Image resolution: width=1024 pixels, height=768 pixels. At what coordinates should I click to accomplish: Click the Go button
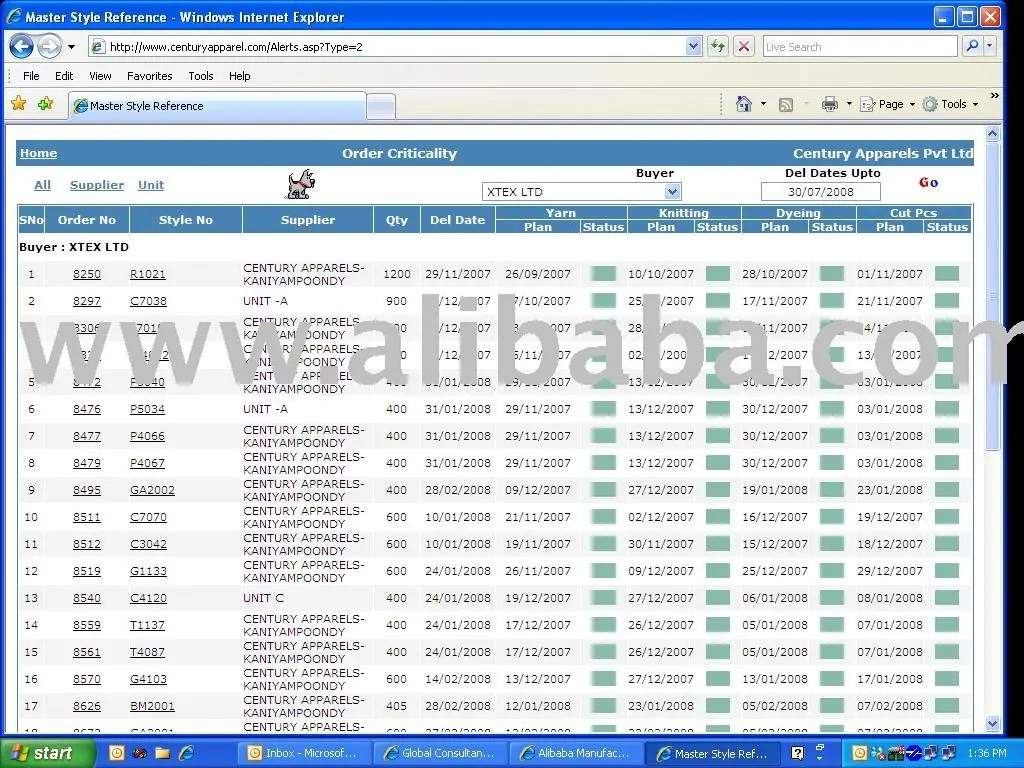point(928,183)
